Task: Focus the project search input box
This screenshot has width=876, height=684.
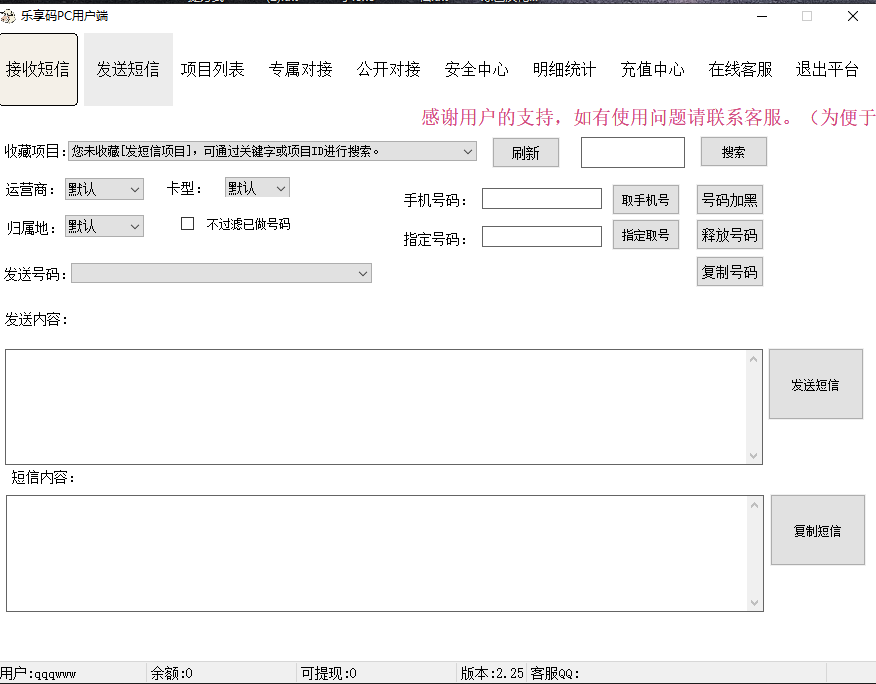Action: (632, 152)
